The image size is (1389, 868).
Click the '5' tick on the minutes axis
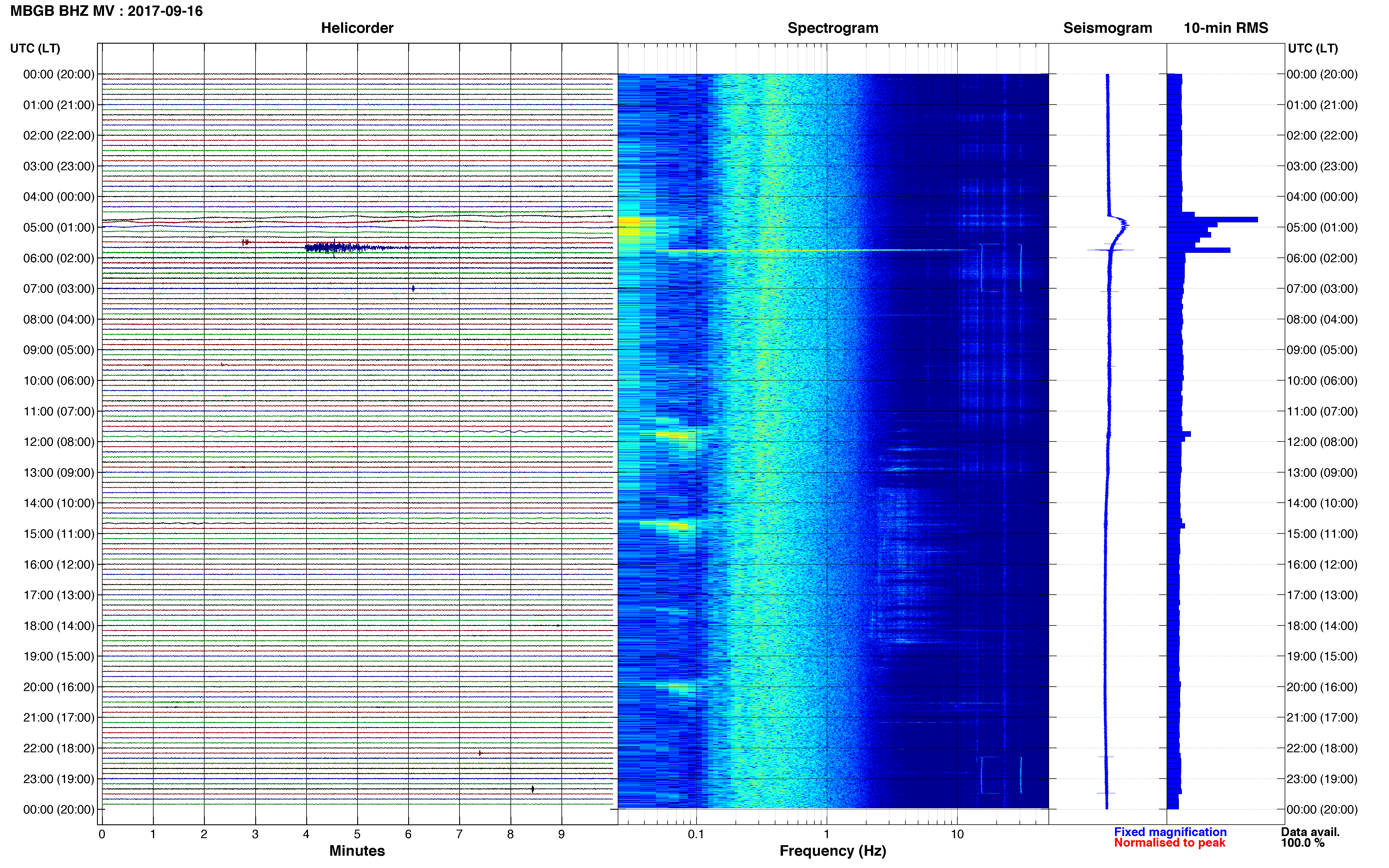357,834
